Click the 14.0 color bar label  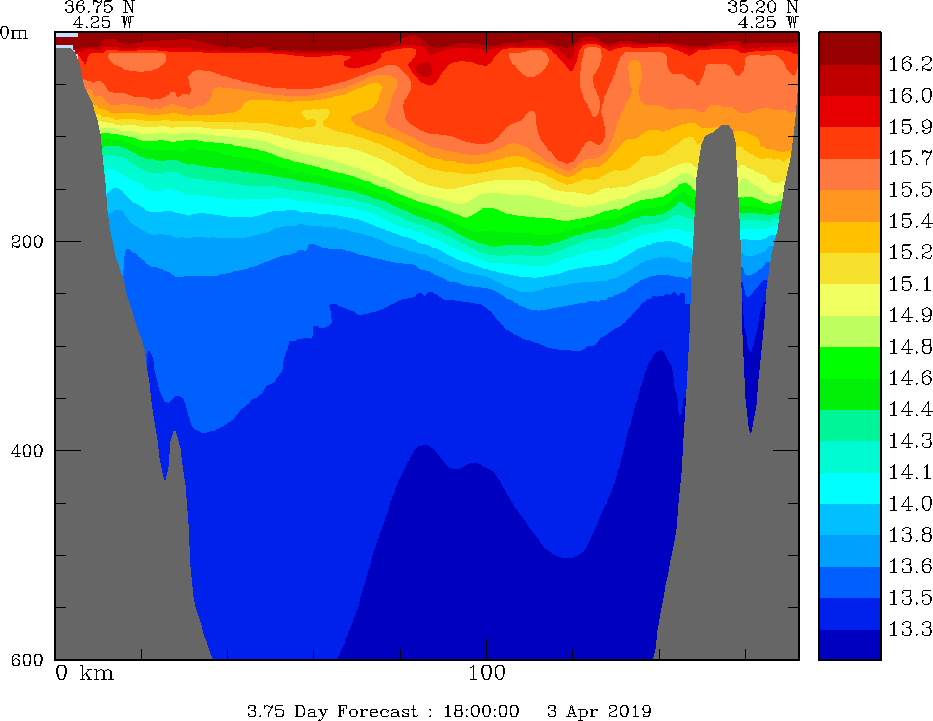910,504
